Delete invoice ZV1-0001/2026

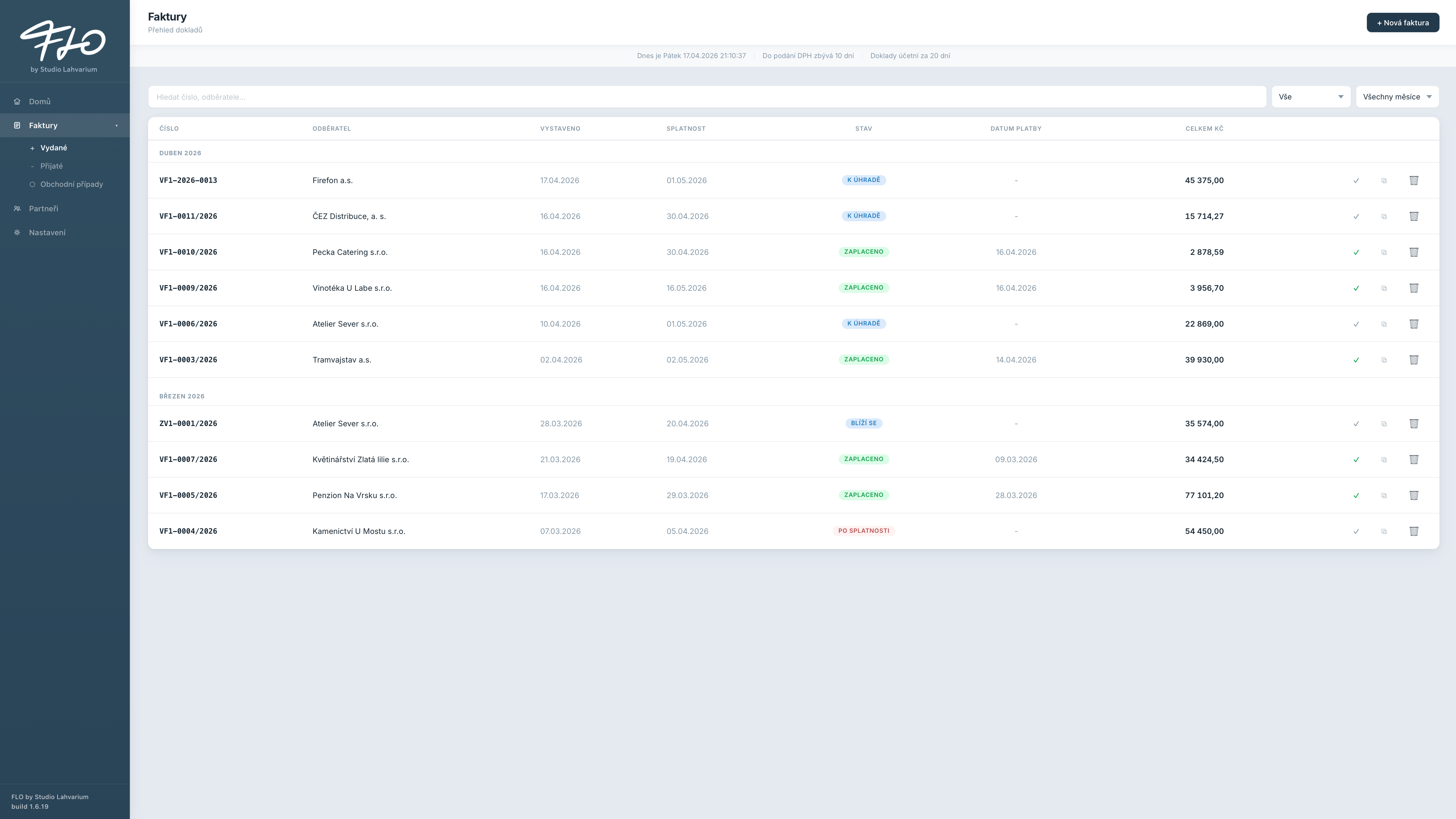(x=1414, y=424)
